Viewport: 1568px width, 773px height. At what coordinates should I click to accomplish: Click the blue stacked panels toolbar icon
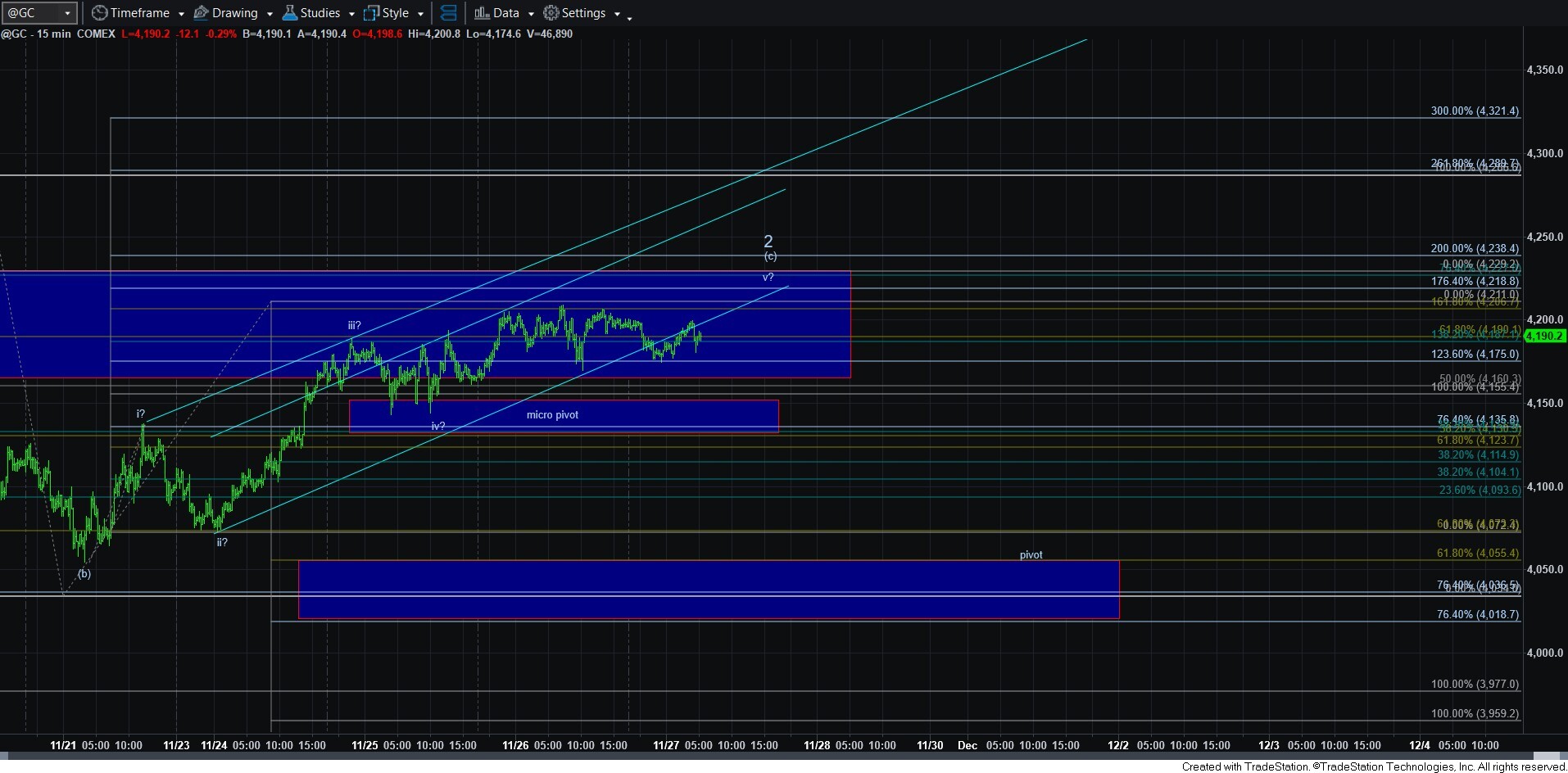448,13
